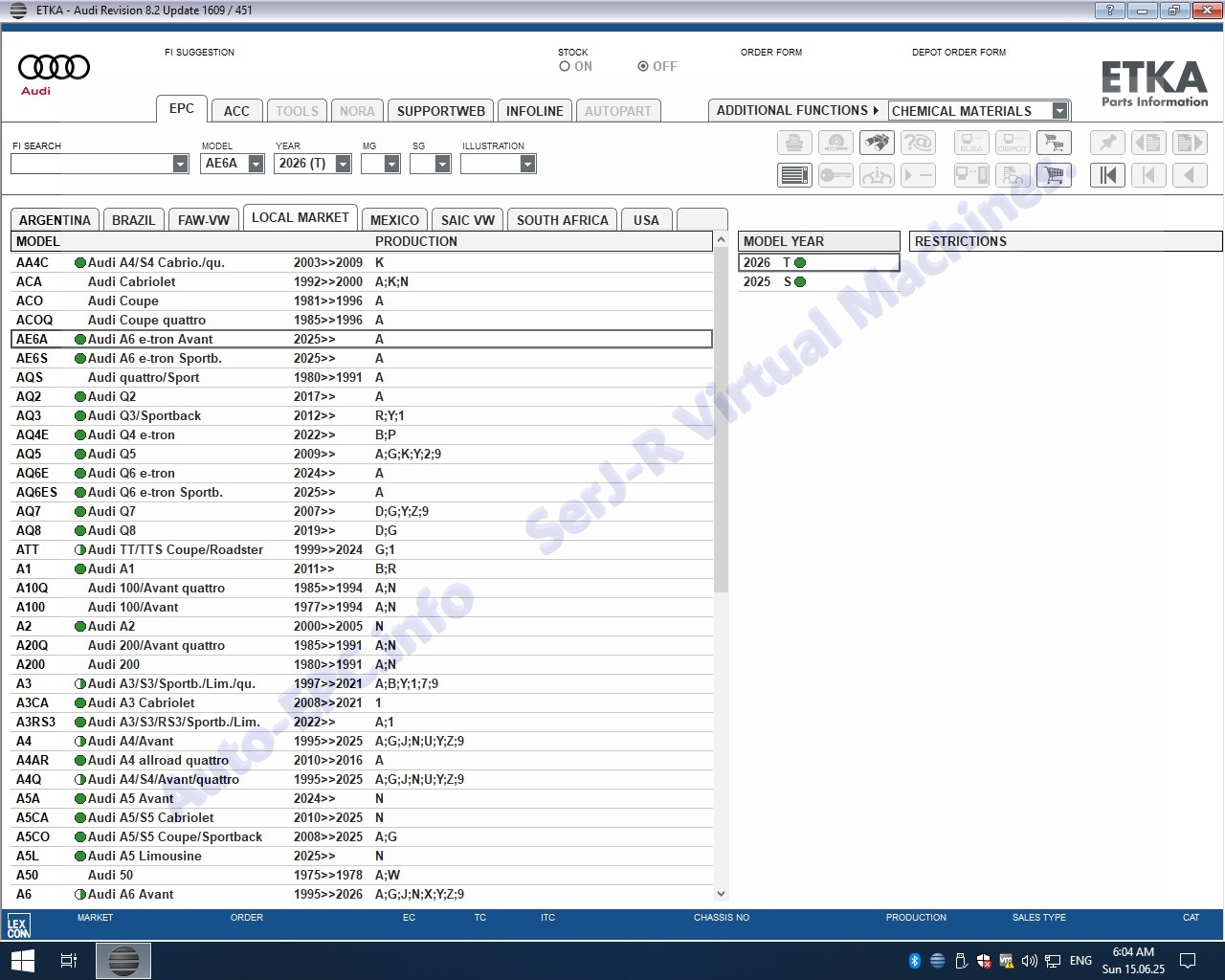This screenshot has width=1225, height=980.
Task: Click the binoculars search icon
Action: [x=877, y=144]
